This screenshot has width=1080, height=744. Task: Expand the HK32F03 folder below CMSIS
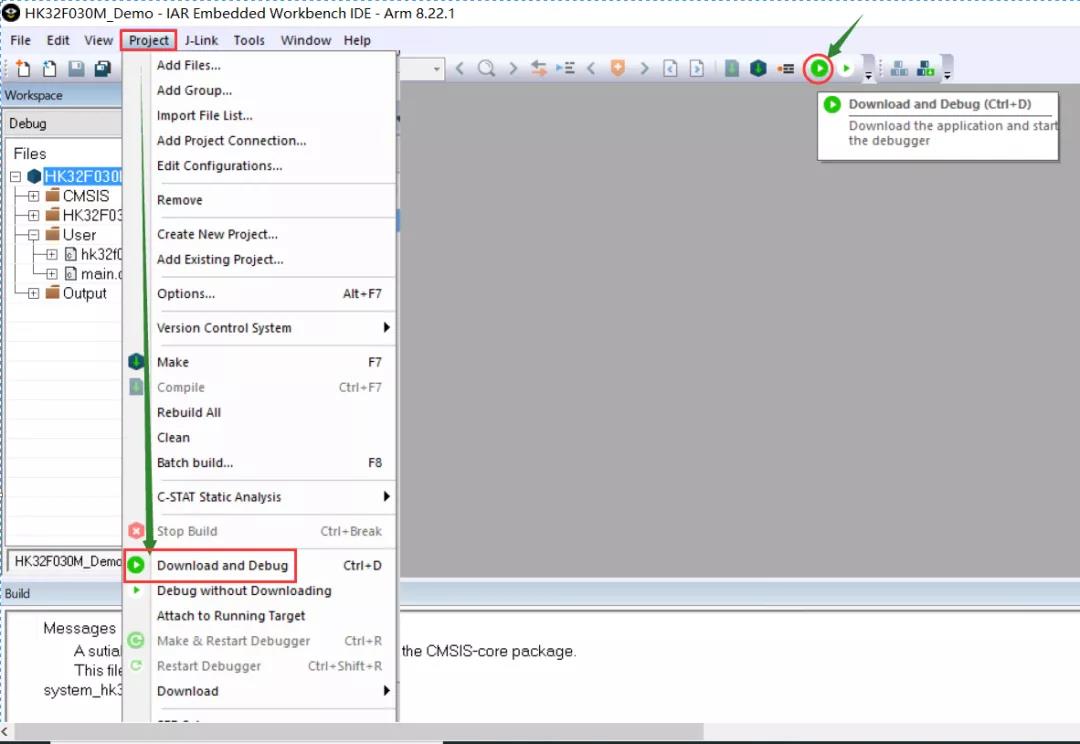click(33, 216)
